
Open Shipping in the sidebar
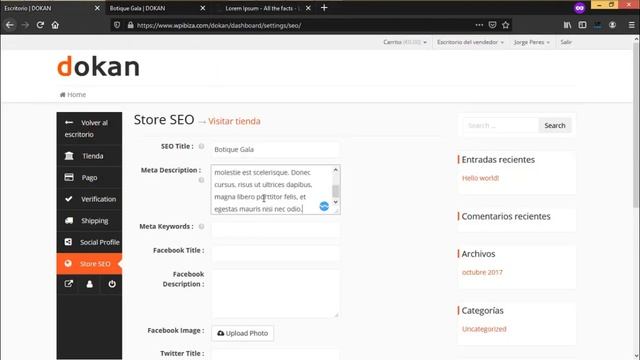89,220
